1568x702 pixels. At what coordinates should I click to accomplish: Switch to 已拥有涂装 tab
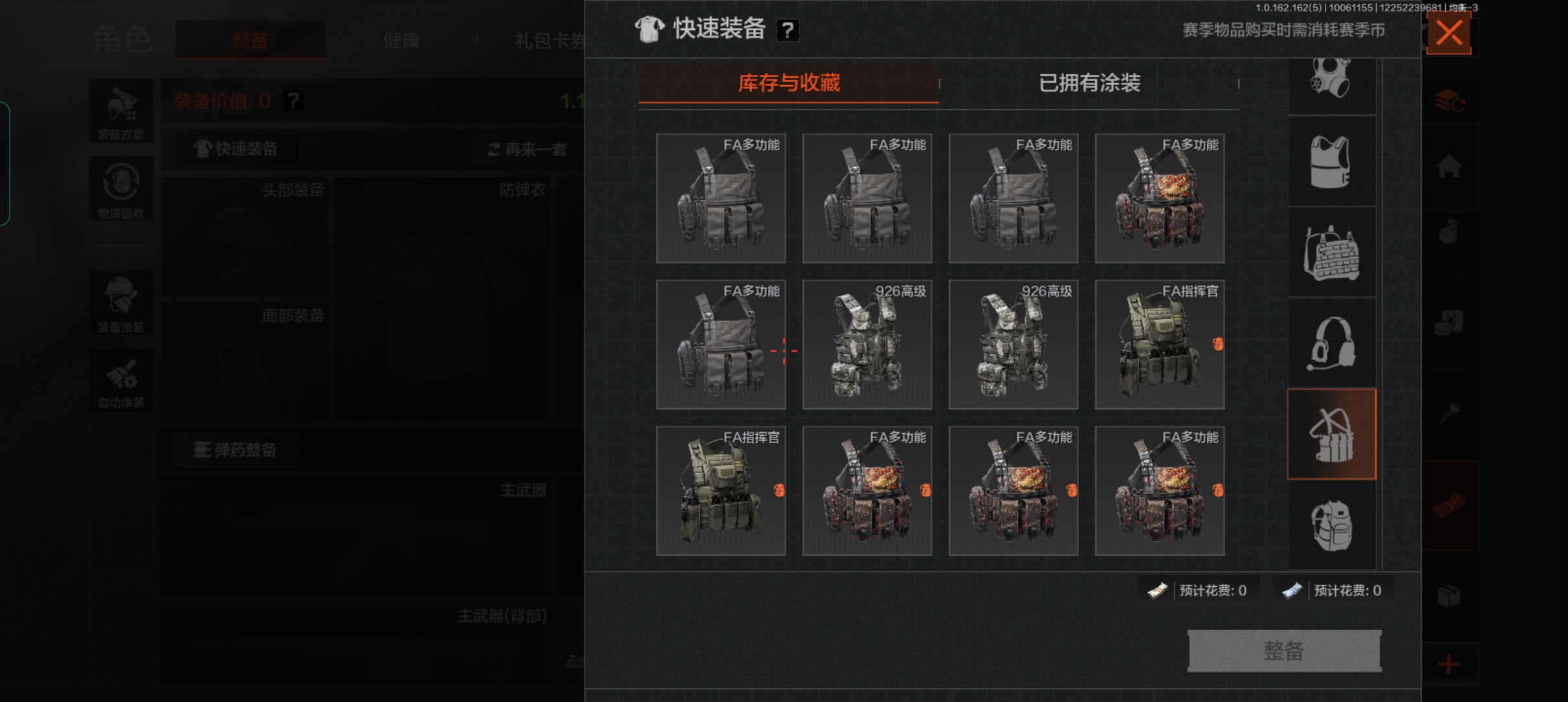[x=1089, y=83]
